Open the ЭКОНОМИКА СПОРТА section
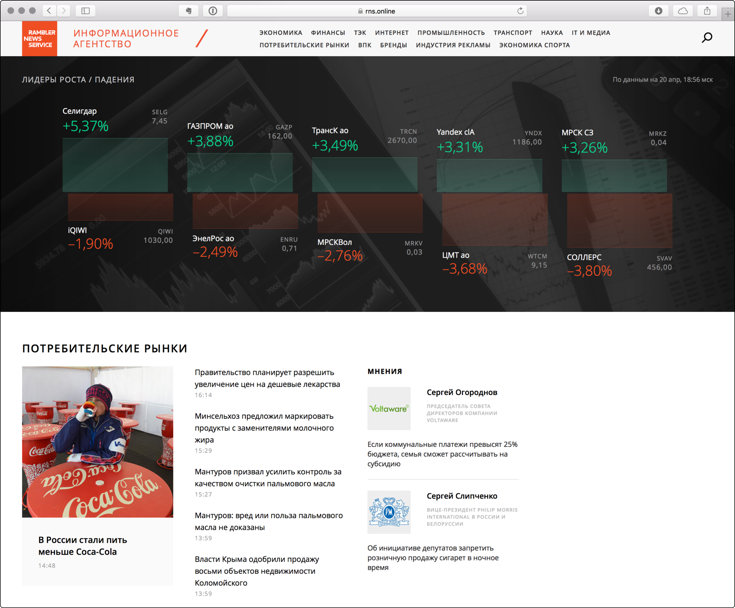 click(534, 45)
